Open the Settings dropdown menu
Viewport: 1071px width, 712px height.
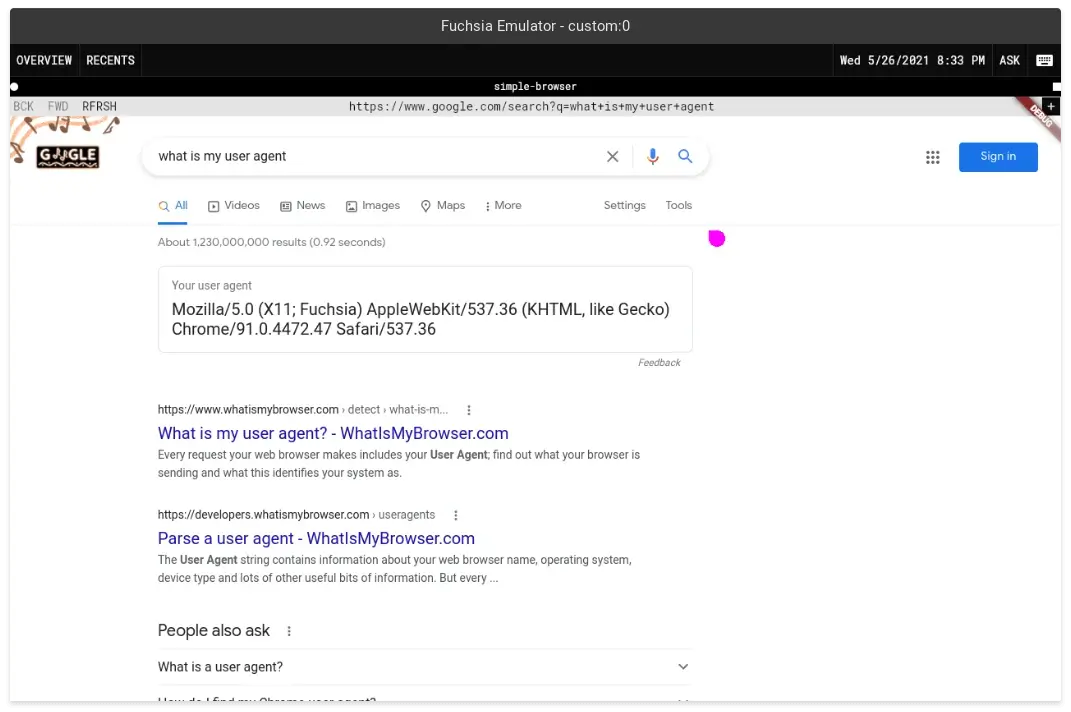tap(624, 206)
